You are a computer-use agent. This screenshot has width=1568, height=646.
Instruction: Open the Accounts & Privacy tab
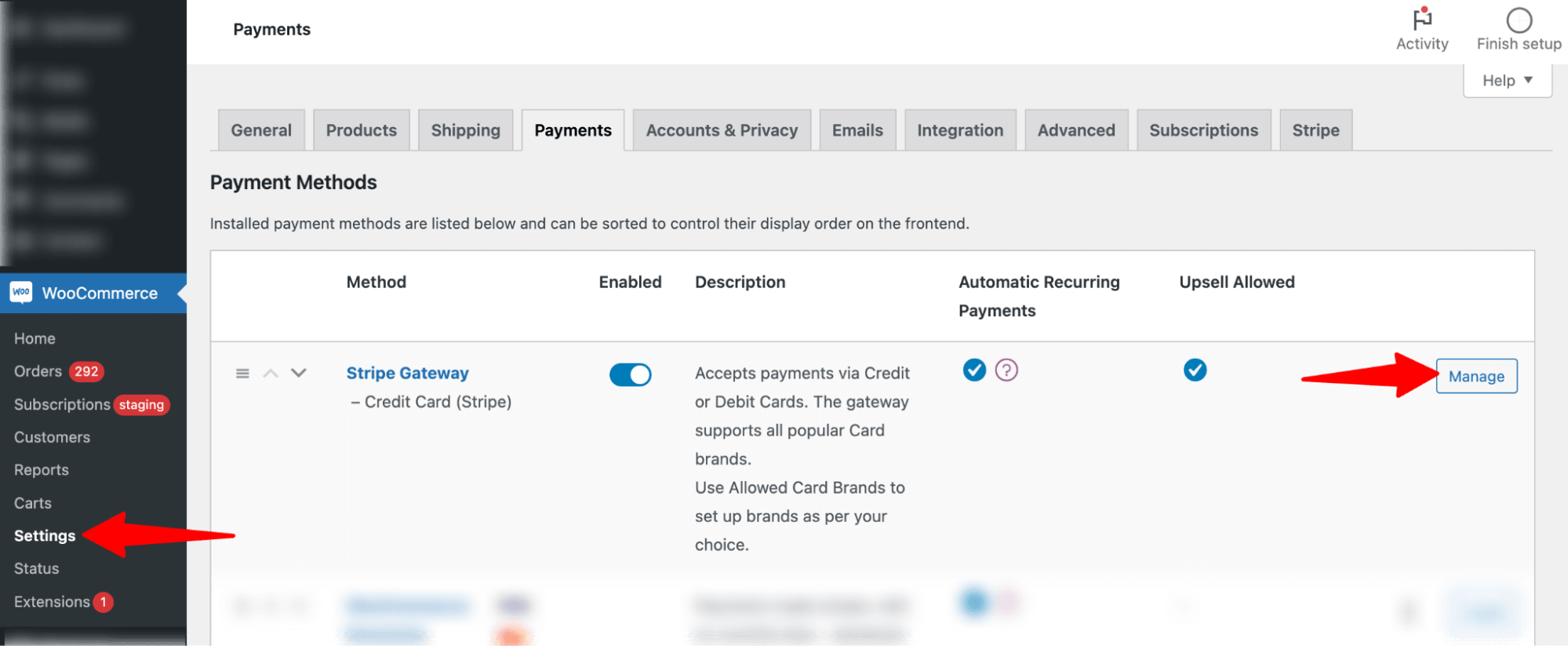point(722,130)
